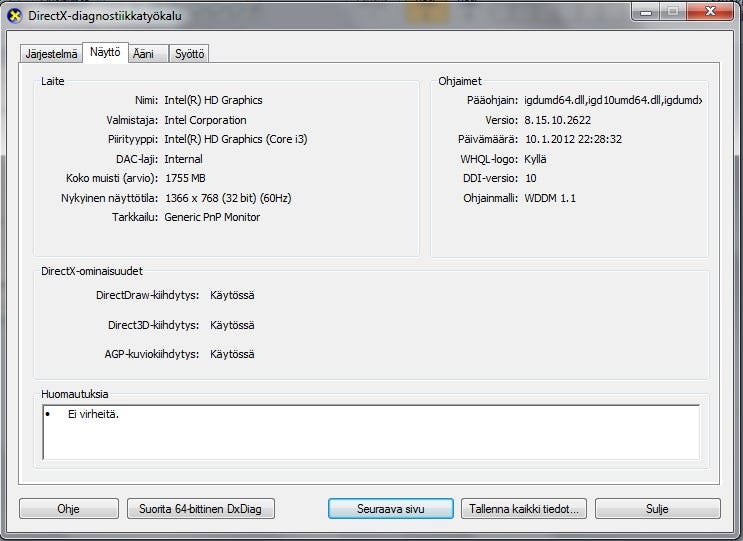Select the 'Ei virheitä.' note text
The height and width of the screenshot is (541, 743).
tap(93, 414)
